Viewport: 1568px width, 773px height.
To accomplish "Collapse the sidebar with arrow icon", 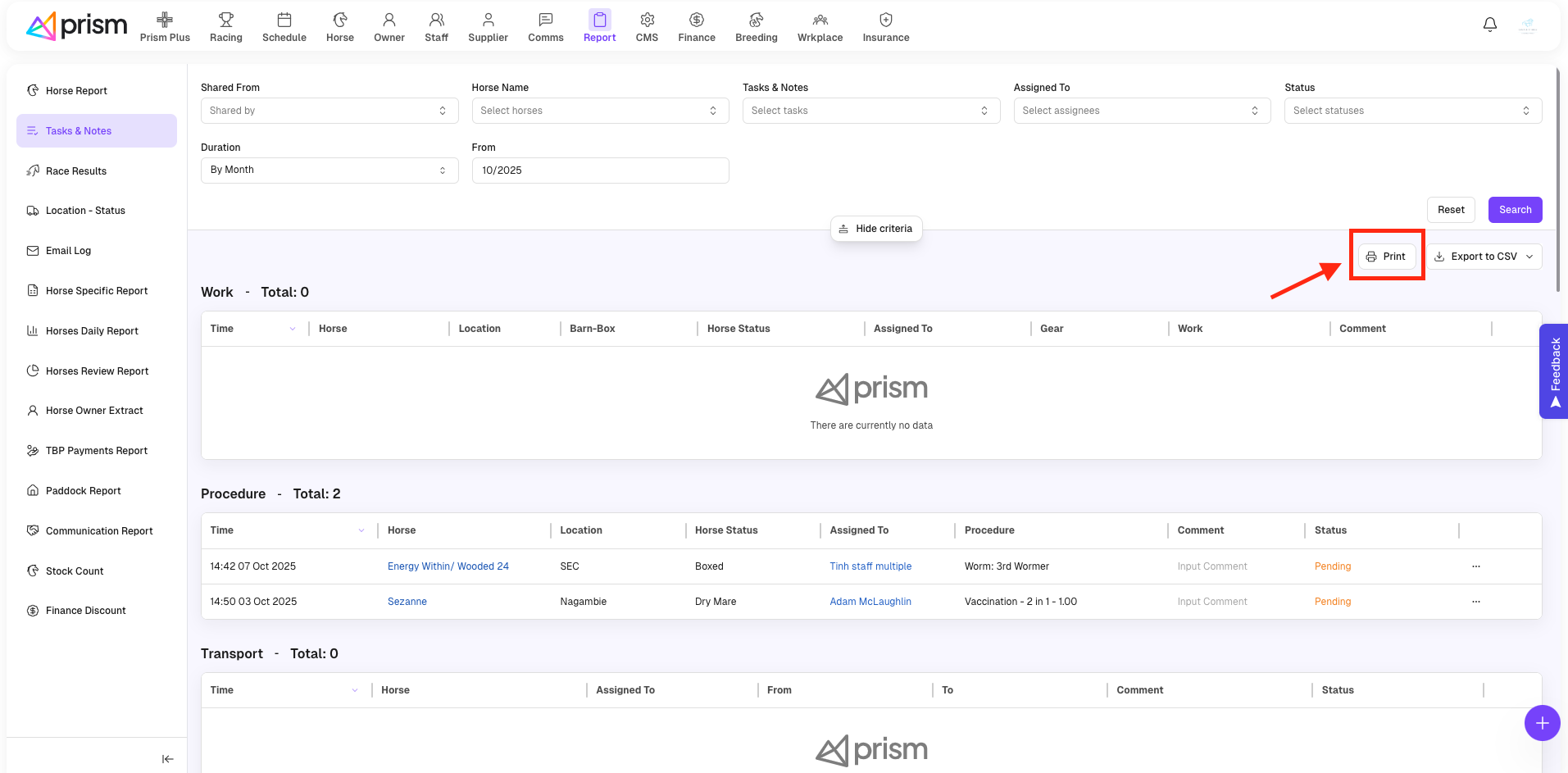I will 167,759.
